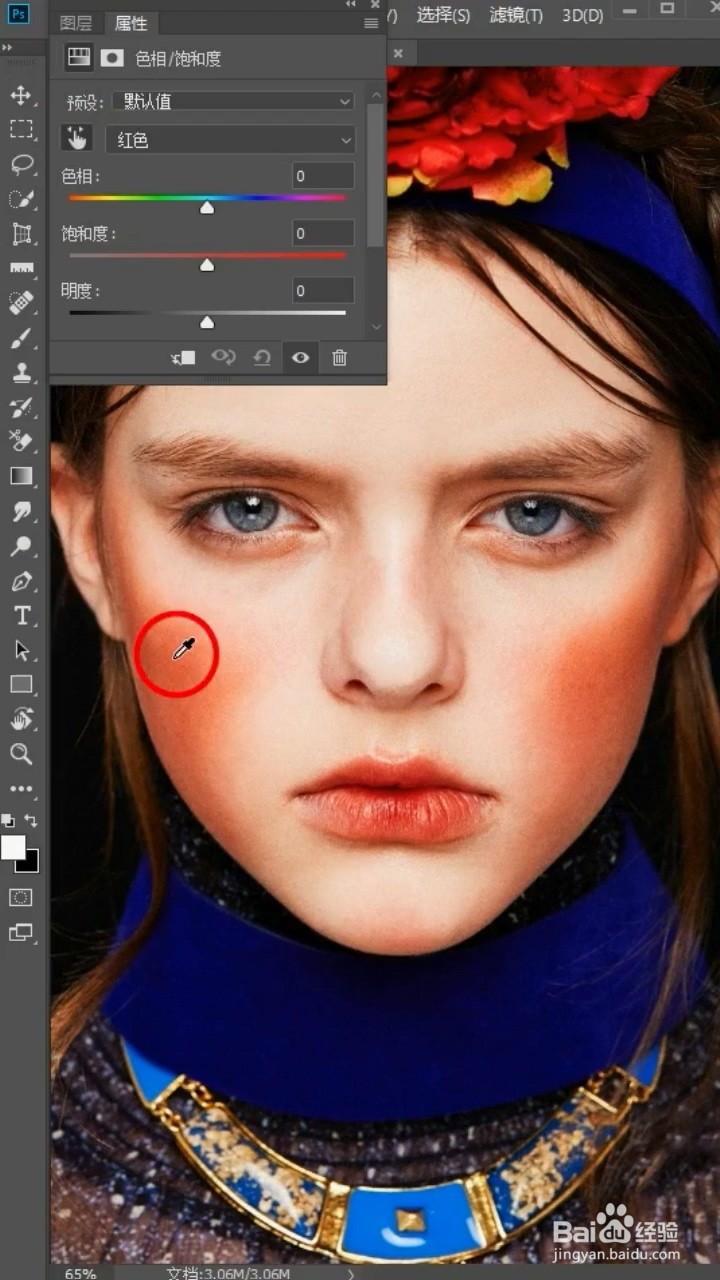Click the Photoshop Ps logo
Screen dimensions: 720x1280
click(20, 14)
